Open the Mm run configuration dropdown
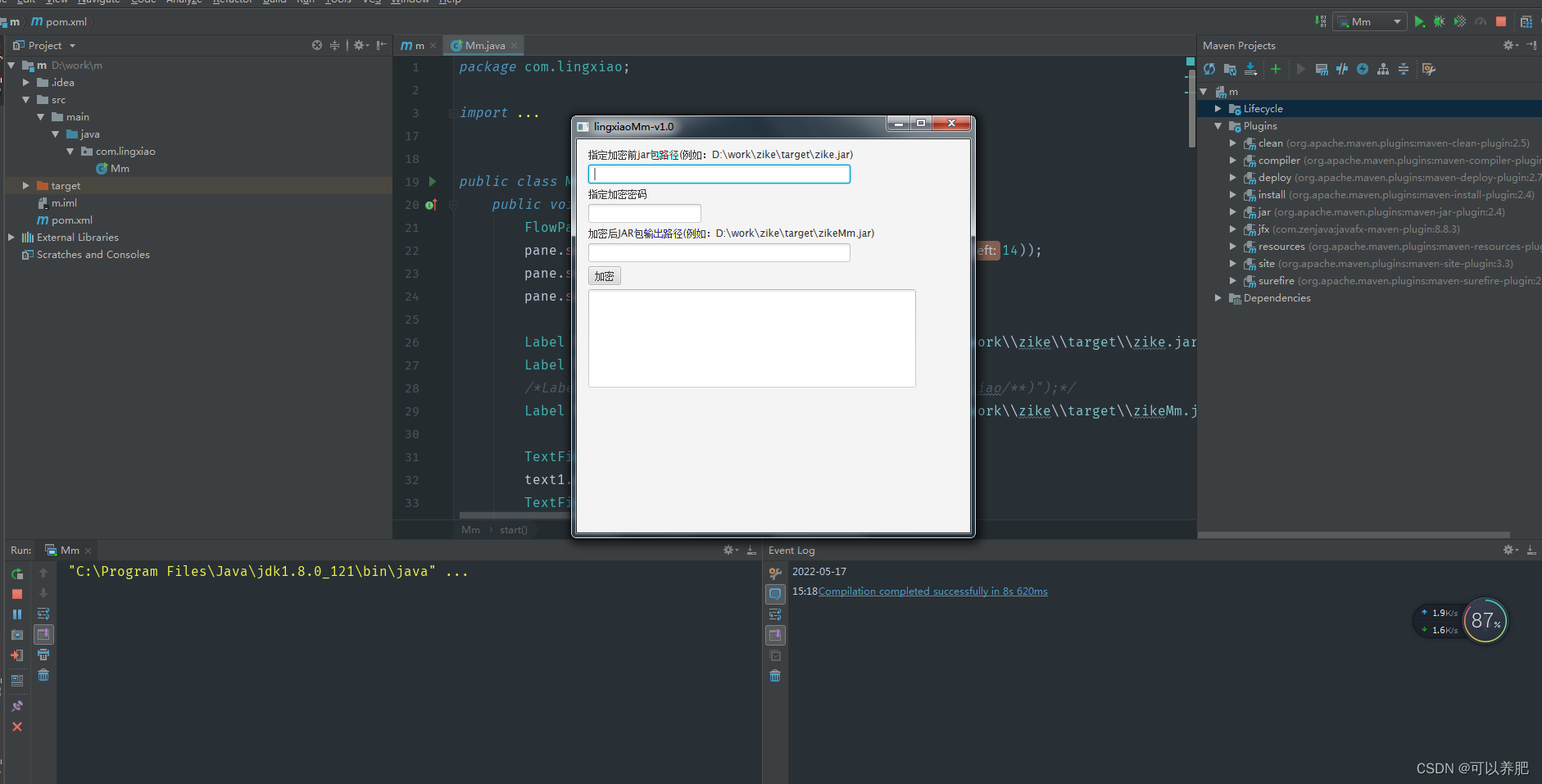The image size is (1542, 784). point(1370,21)
